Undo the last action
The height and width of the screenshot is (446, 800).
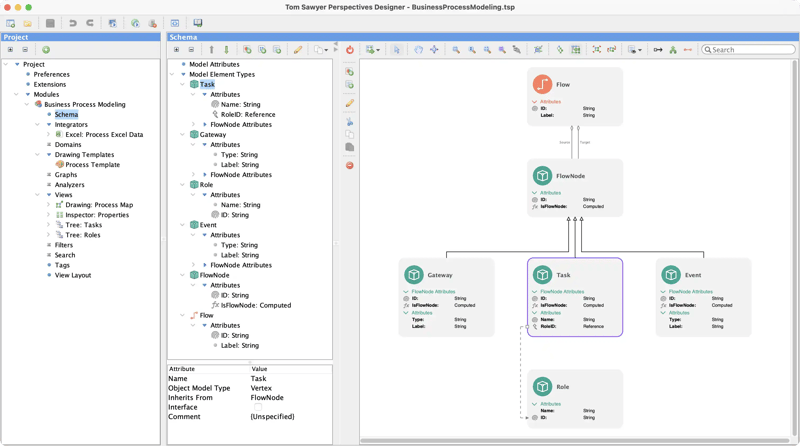(x=72, y=23)
